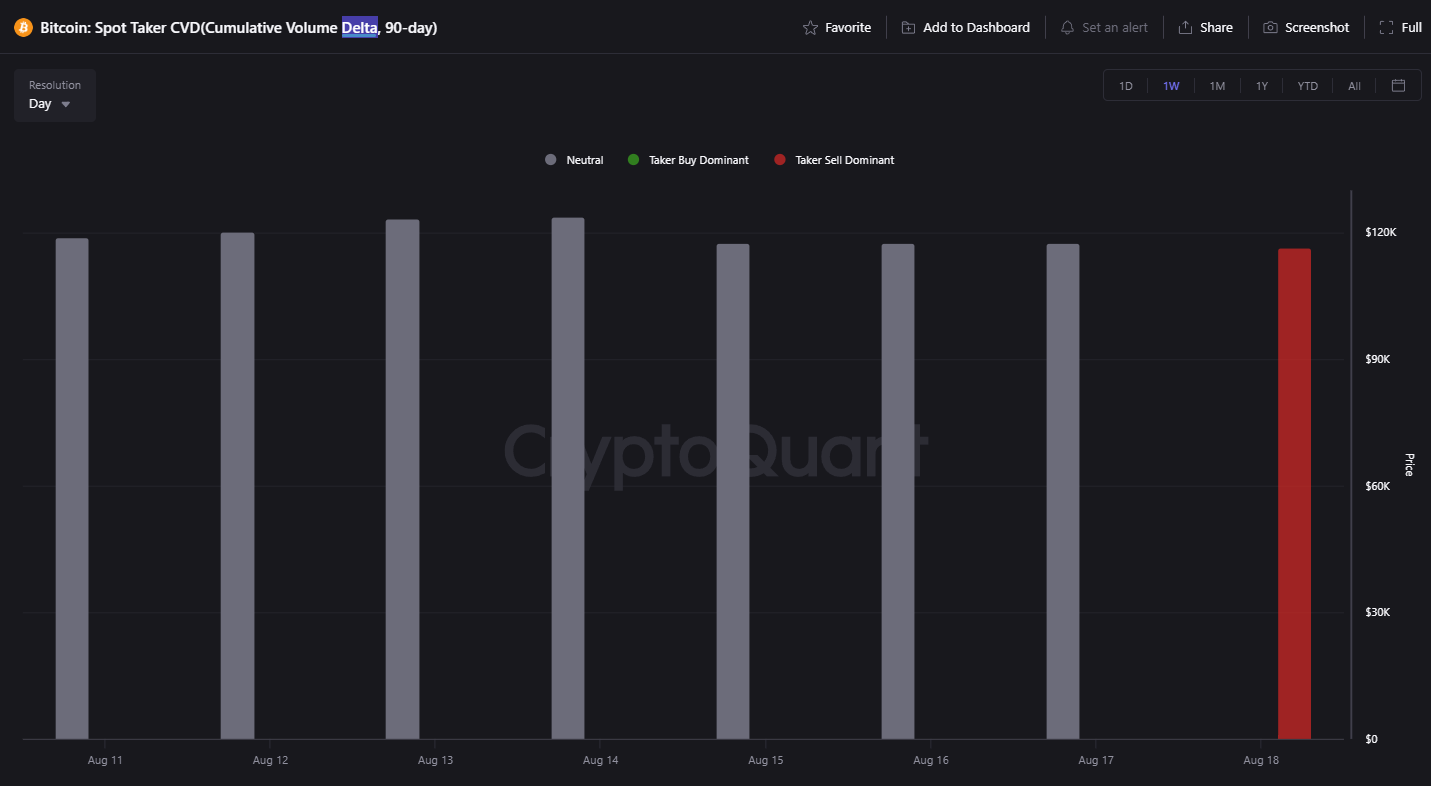The image size is (1431, 786).
Task: Toggle Taker Buy Dominant legend item
Action: 688,160
